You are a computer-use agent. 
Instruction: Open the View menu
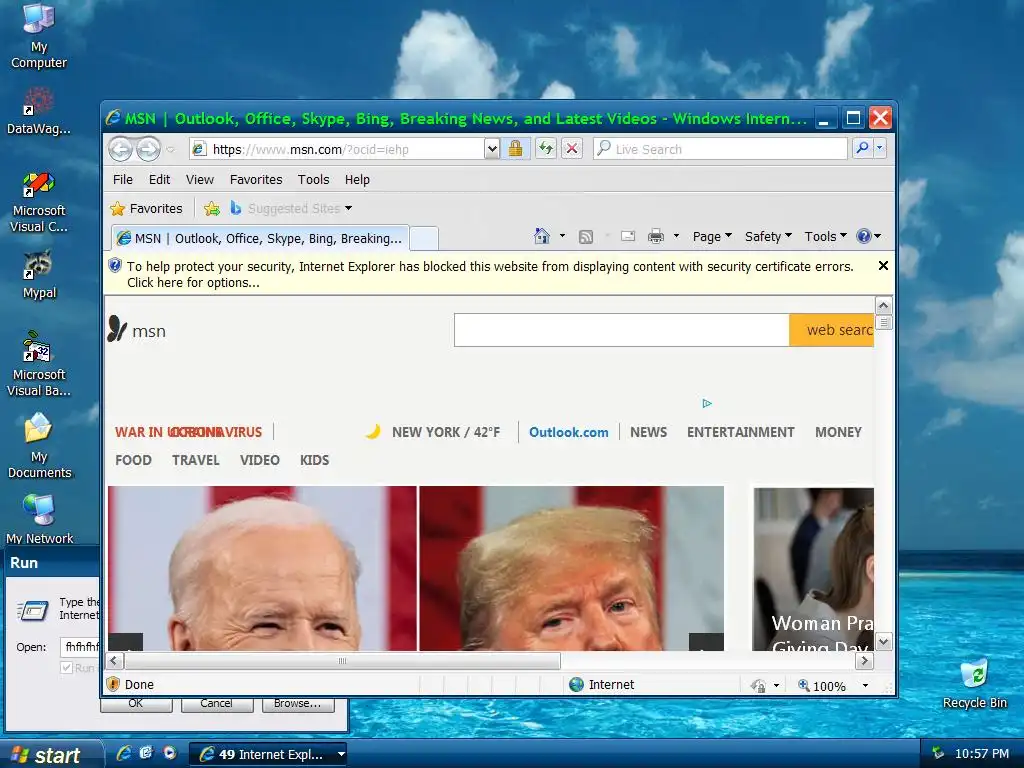[200, 180]
